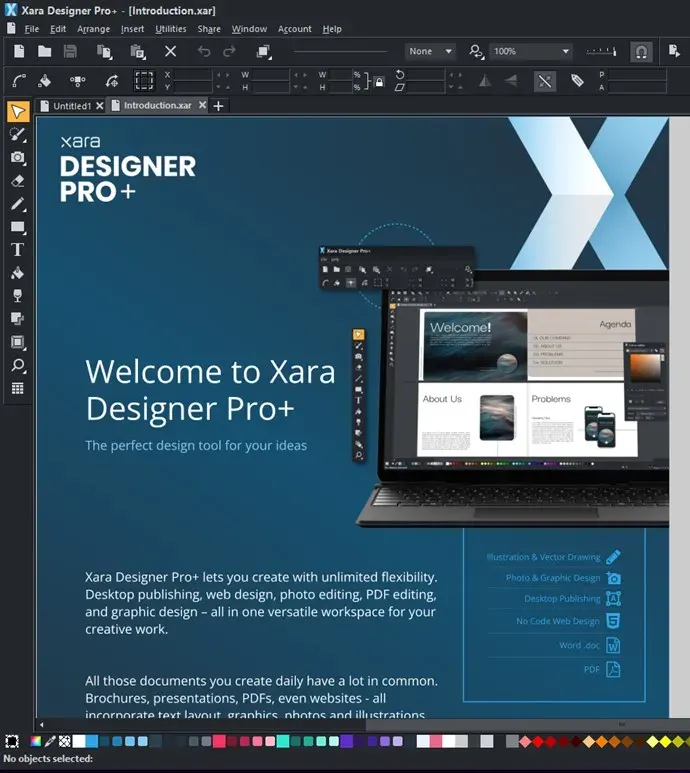Click the zoom presets magnifier icon
690x773 pixels.
476,52
